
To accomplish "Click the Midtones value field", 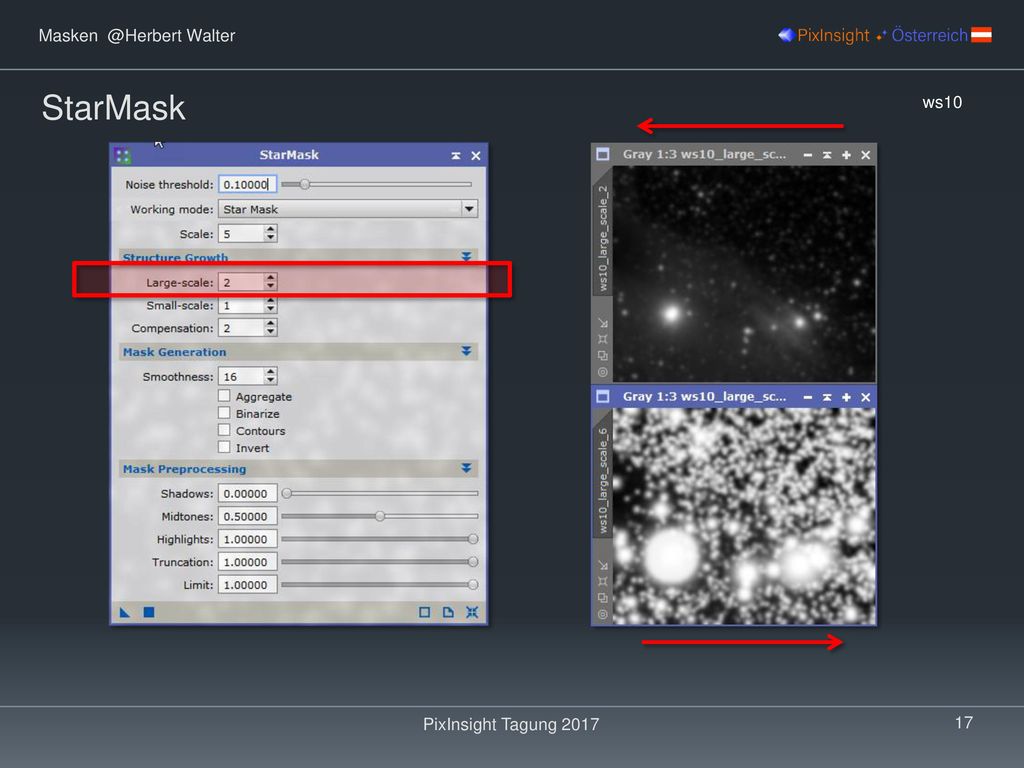I will coord(248,516).
